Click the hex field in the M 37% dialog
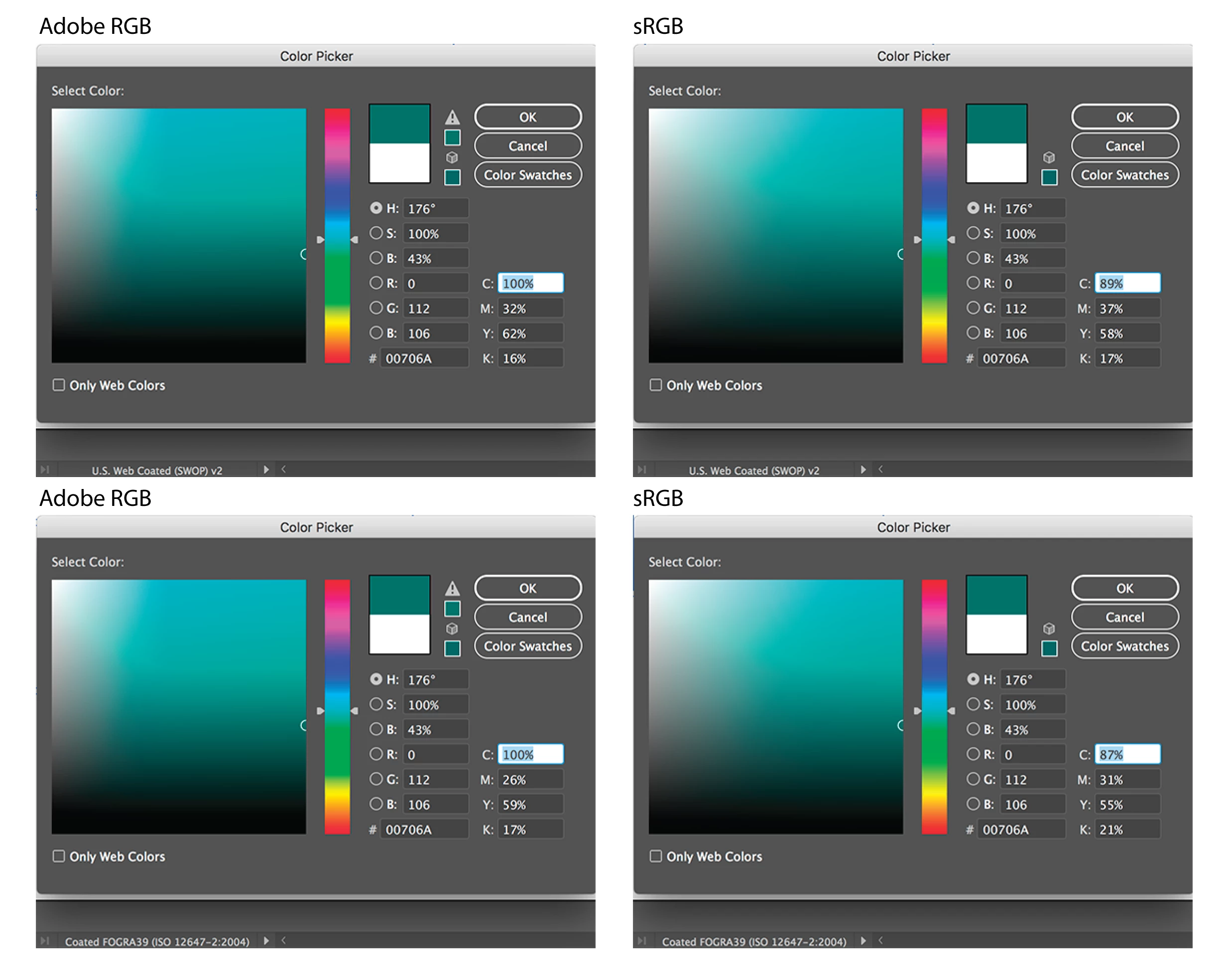1232x975 pixels. point(1020,359)
